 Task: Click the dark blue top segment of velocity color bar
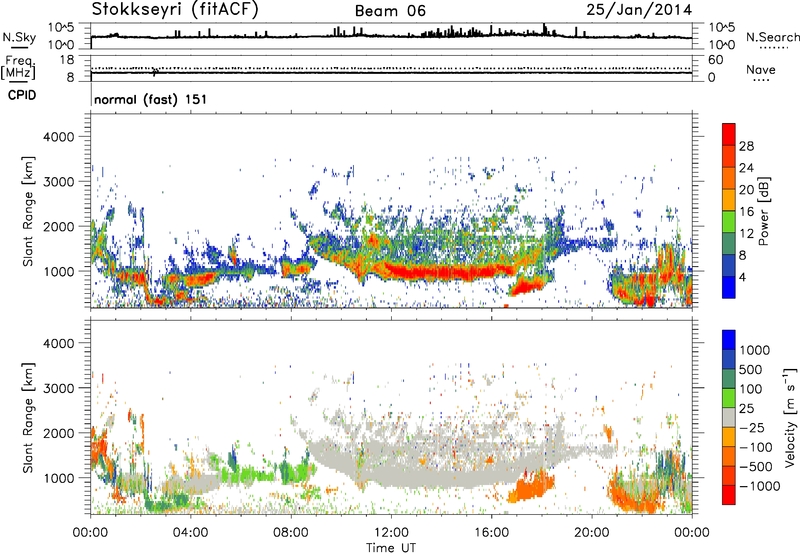[729, 340]
